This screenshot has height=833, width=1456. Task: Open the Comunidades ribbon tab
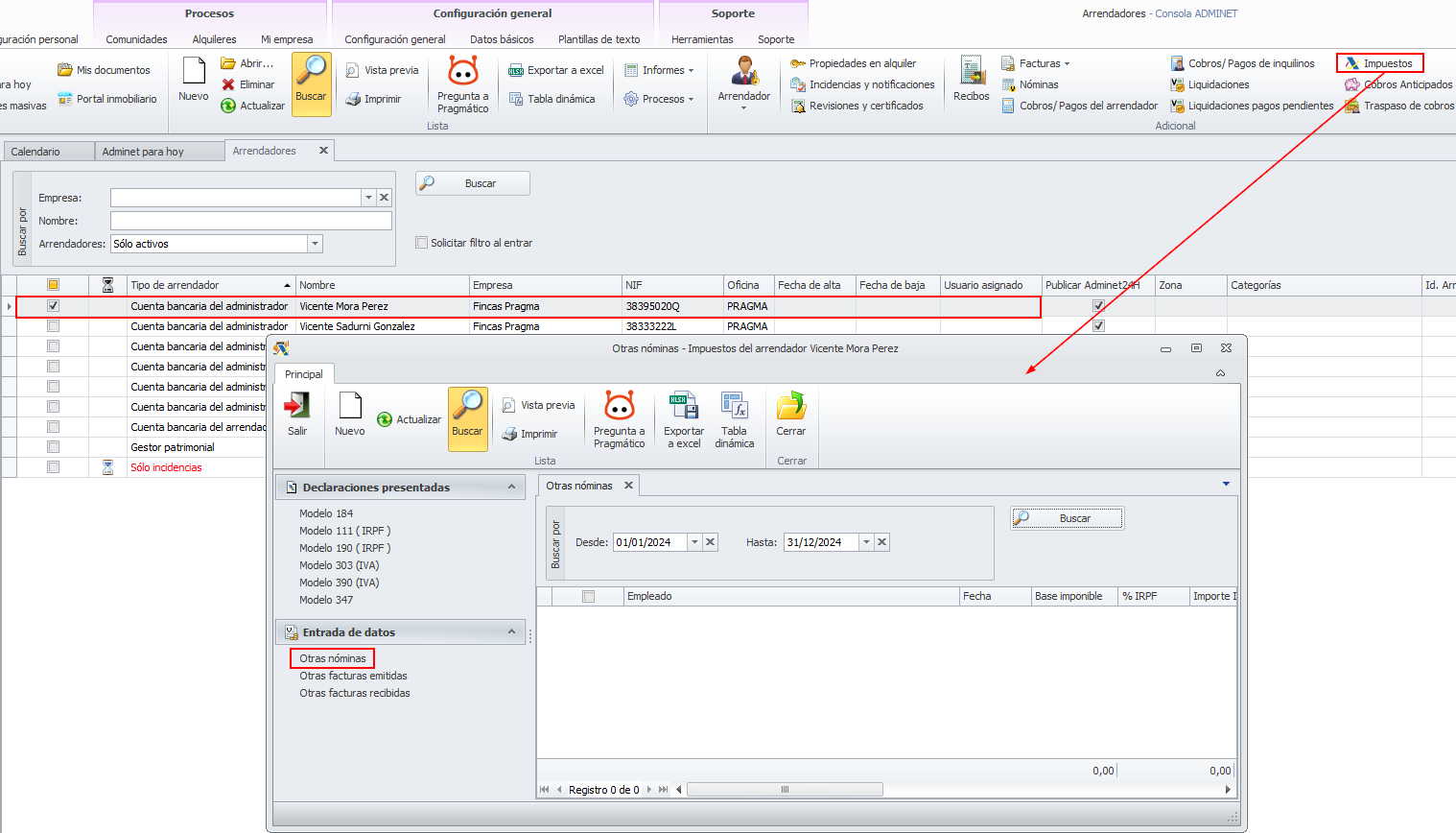pyautogui.click(x=137, y=39)
